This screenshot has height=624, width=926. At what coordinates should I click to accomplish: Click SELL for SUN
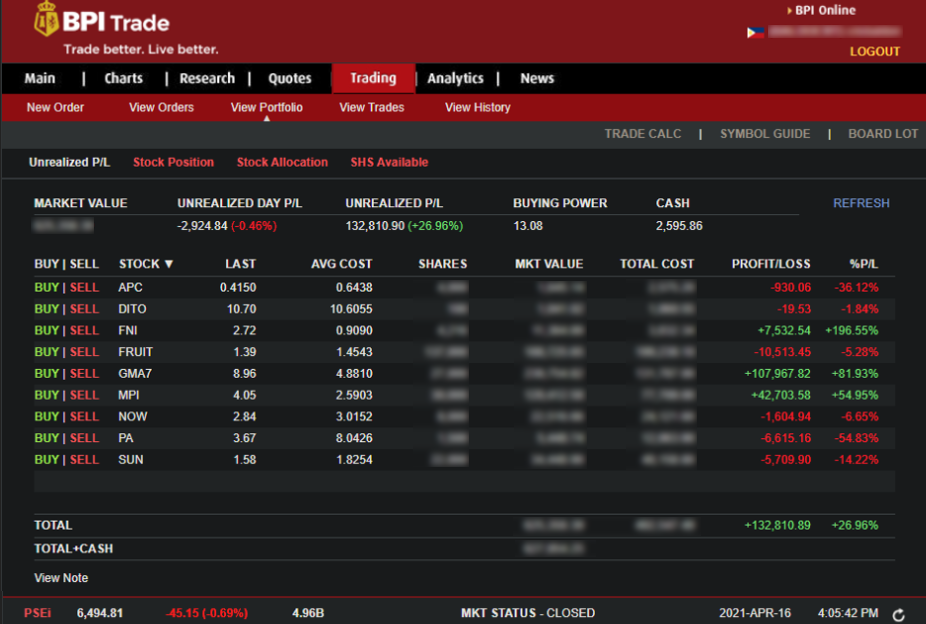84,460
